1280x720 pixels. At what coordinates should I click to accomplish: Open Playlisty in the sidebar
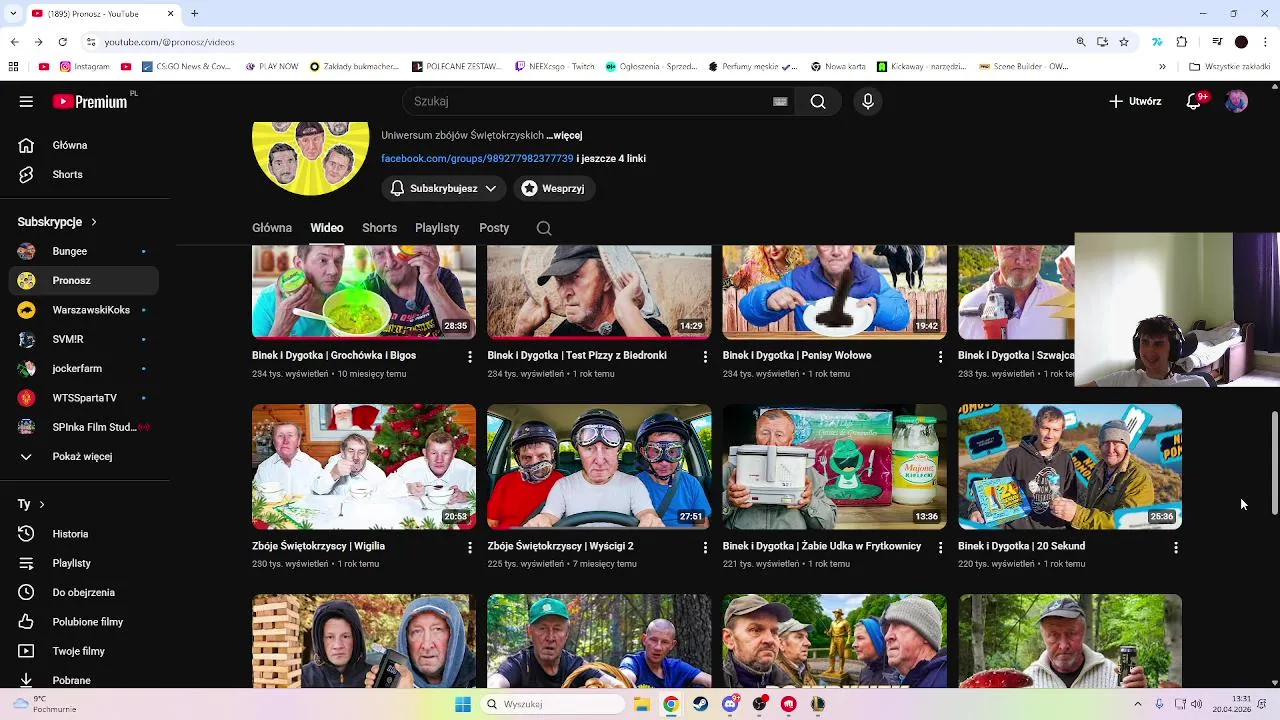click(x=84, y=563)
